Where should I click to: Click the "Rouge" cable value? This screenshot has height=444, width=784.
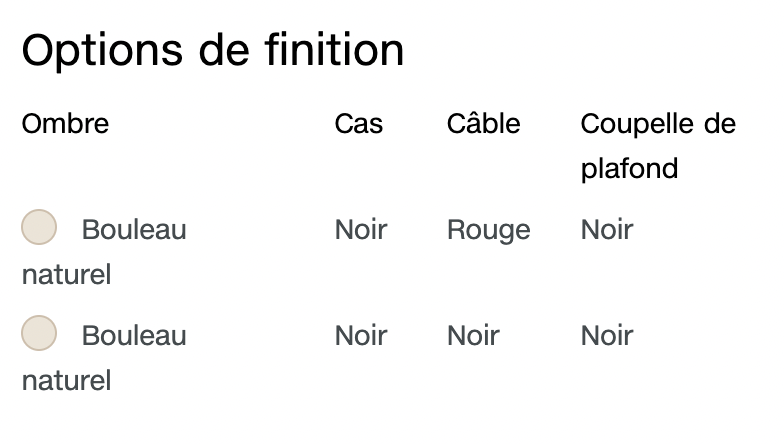[x=488, y=230]
